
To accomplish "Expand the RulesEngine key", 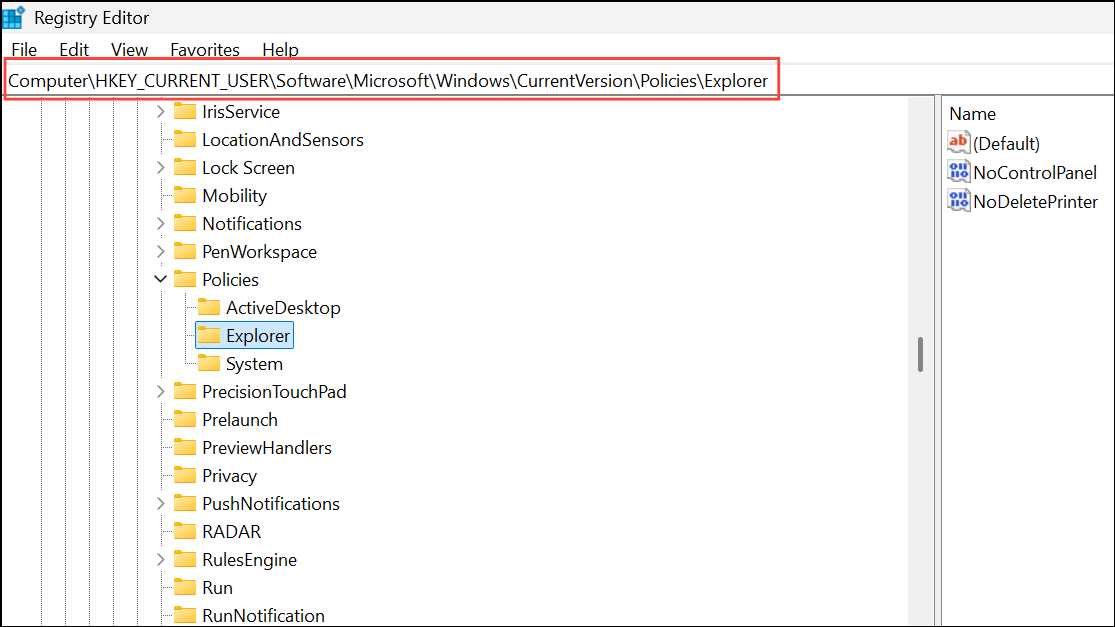I will pyautogui.click(x=161, y=559).
